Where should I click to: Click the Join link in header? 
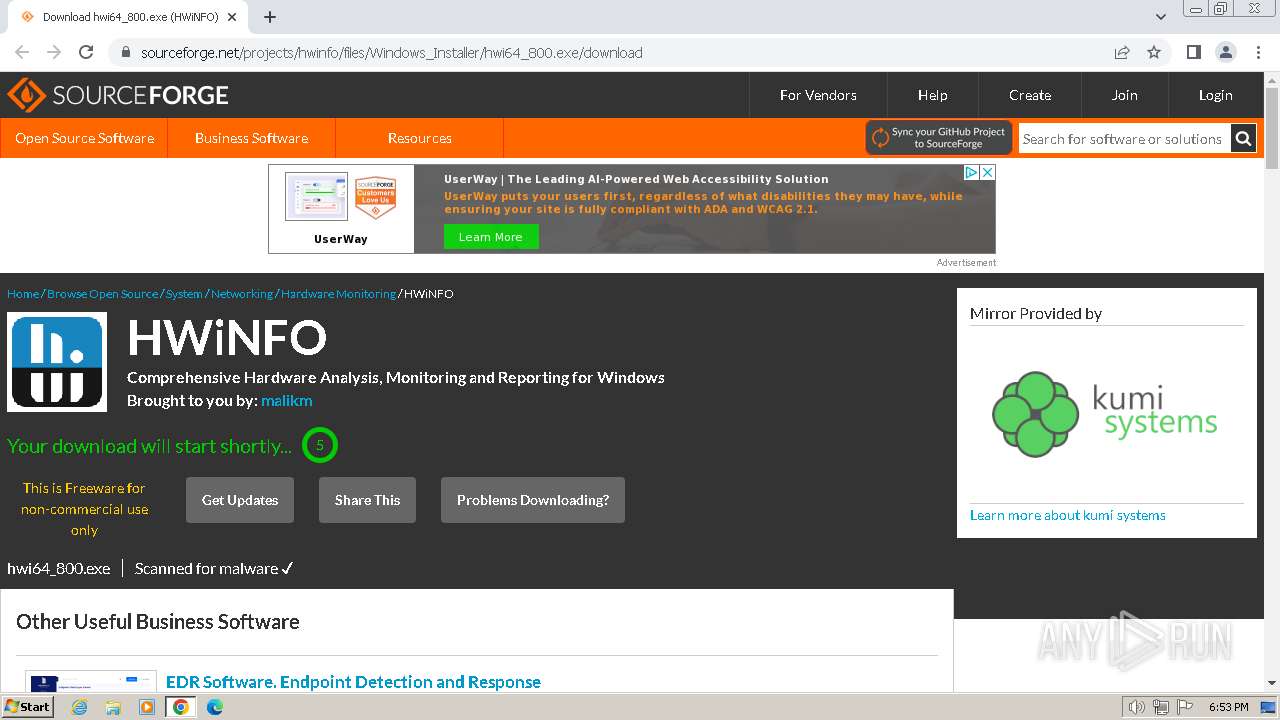pos(1124,95)
